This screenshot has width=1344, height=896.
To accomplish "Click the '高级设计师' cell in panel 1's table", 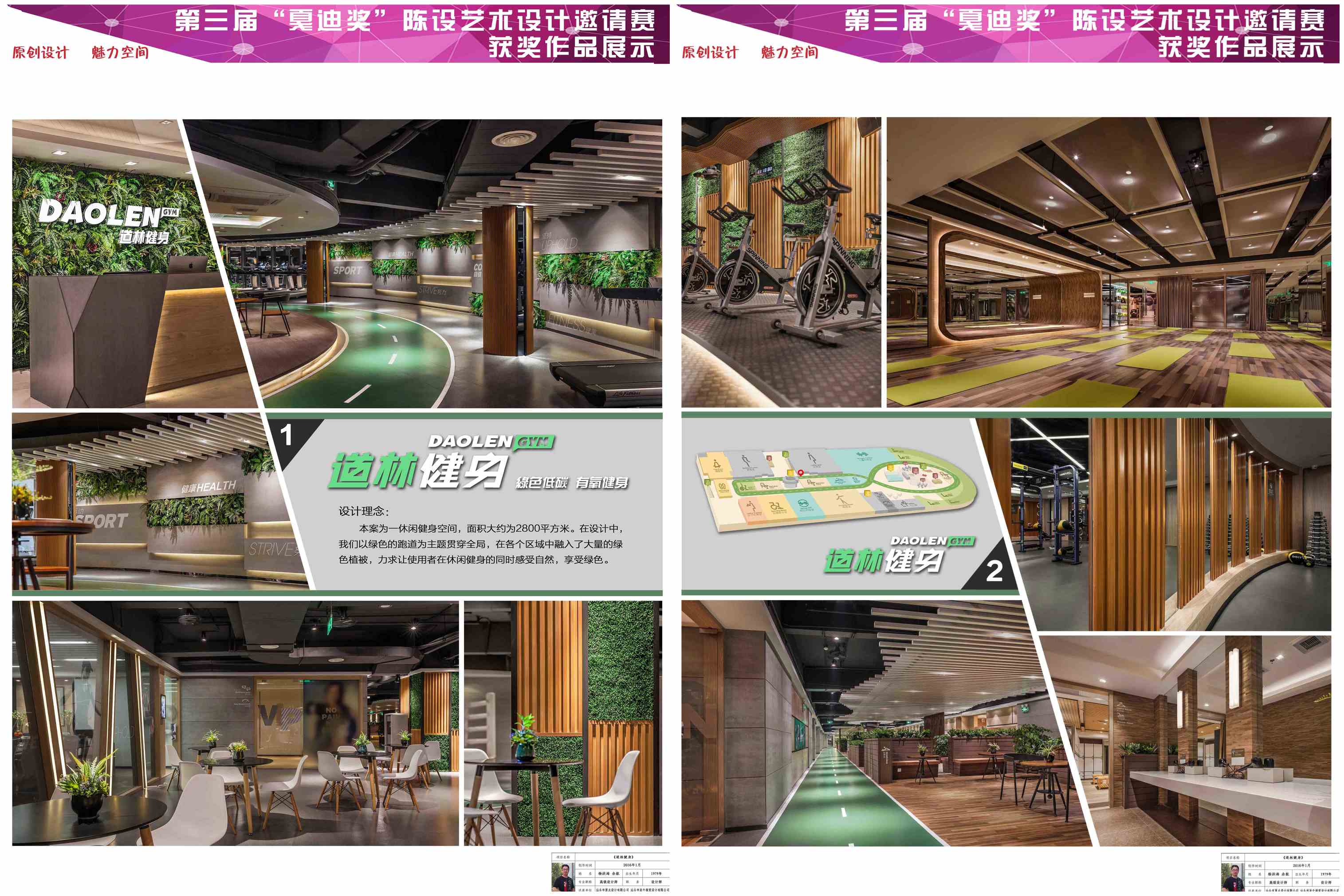I will point(609,882).
